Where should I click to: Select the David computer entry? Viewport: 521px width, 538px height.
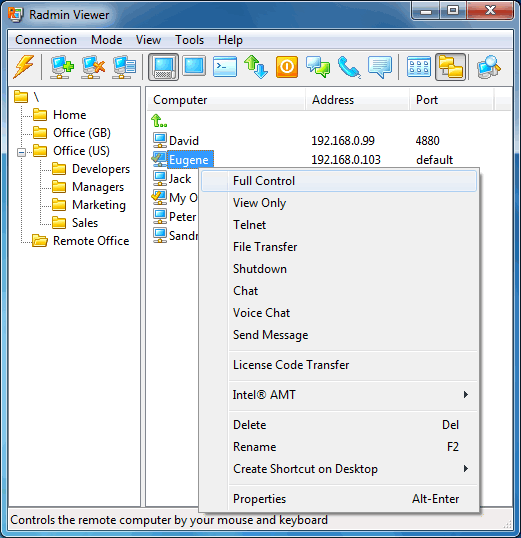pos(184,141)
